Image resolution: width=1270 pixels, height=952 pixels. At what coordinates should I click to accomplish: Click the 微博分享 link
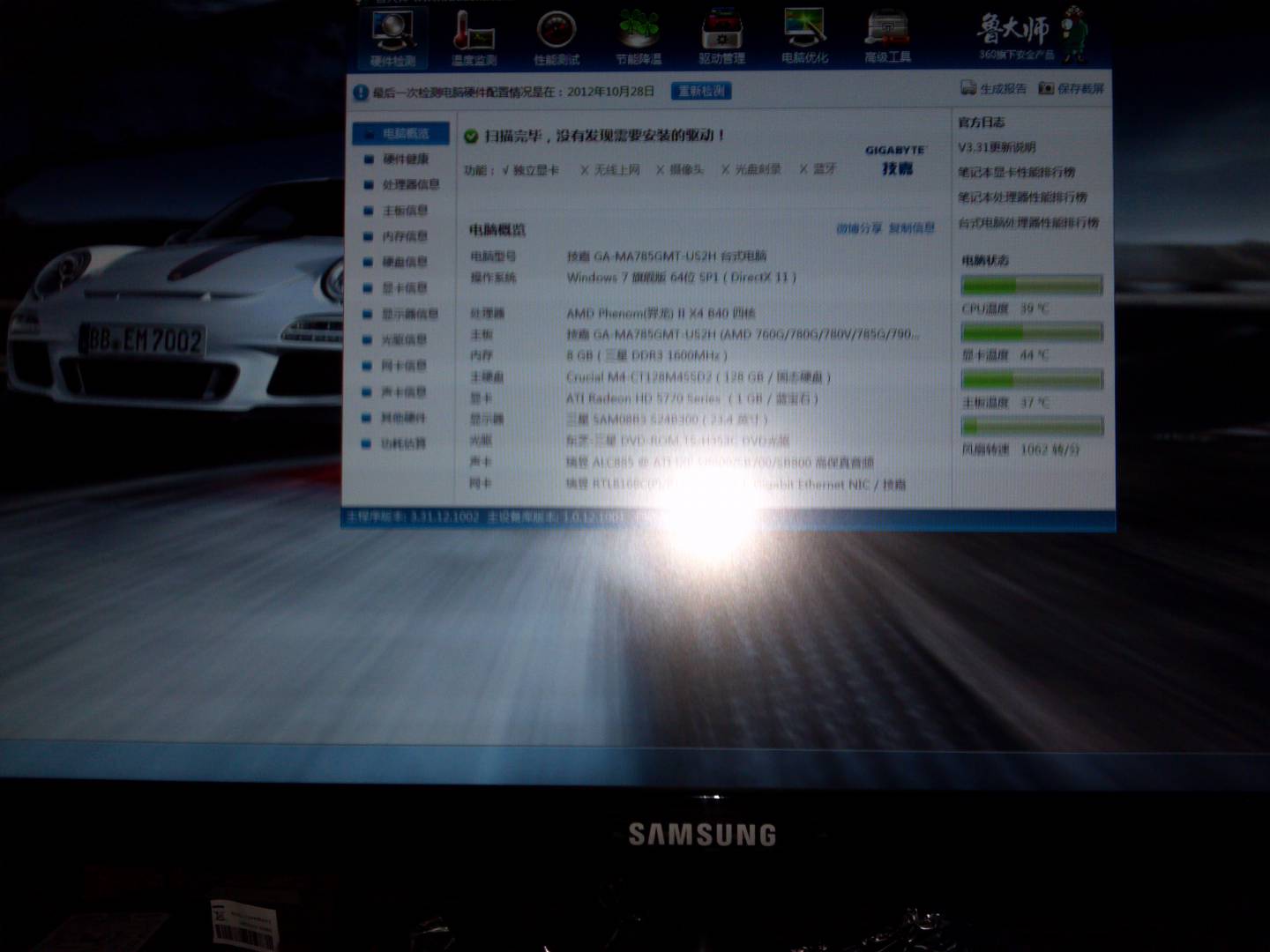[x=859, y=228]
